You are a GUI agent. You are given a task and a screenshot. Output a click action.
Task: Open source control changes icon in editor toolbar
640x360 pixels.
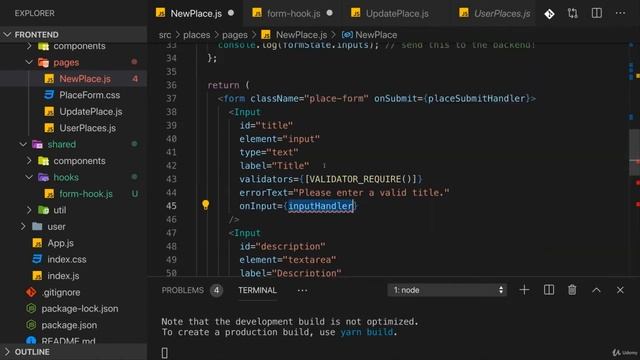549,14
